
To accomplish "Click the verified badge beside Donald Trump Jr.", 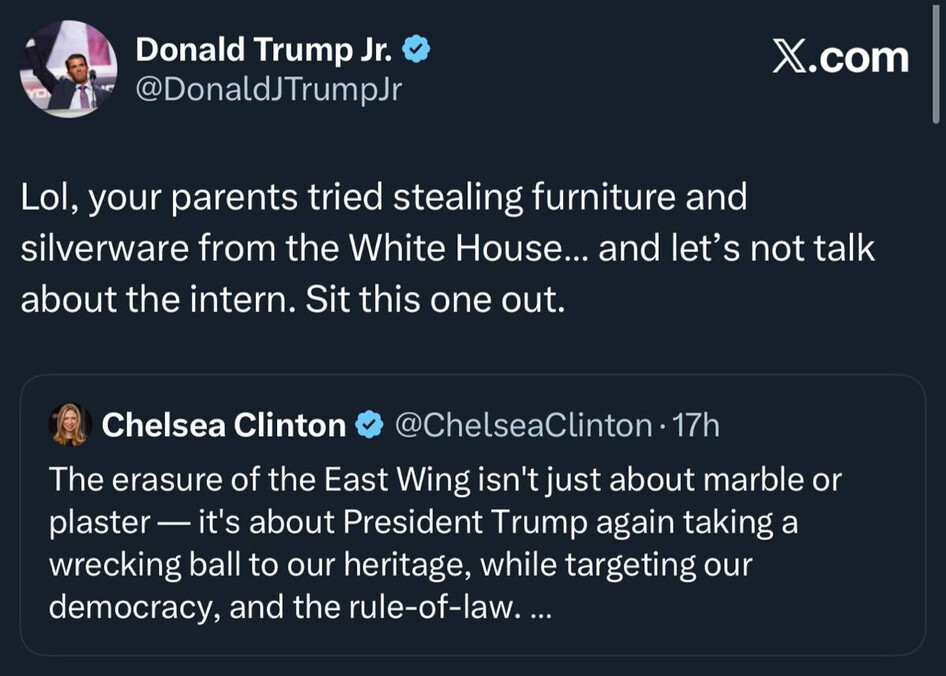I will 417,50.
